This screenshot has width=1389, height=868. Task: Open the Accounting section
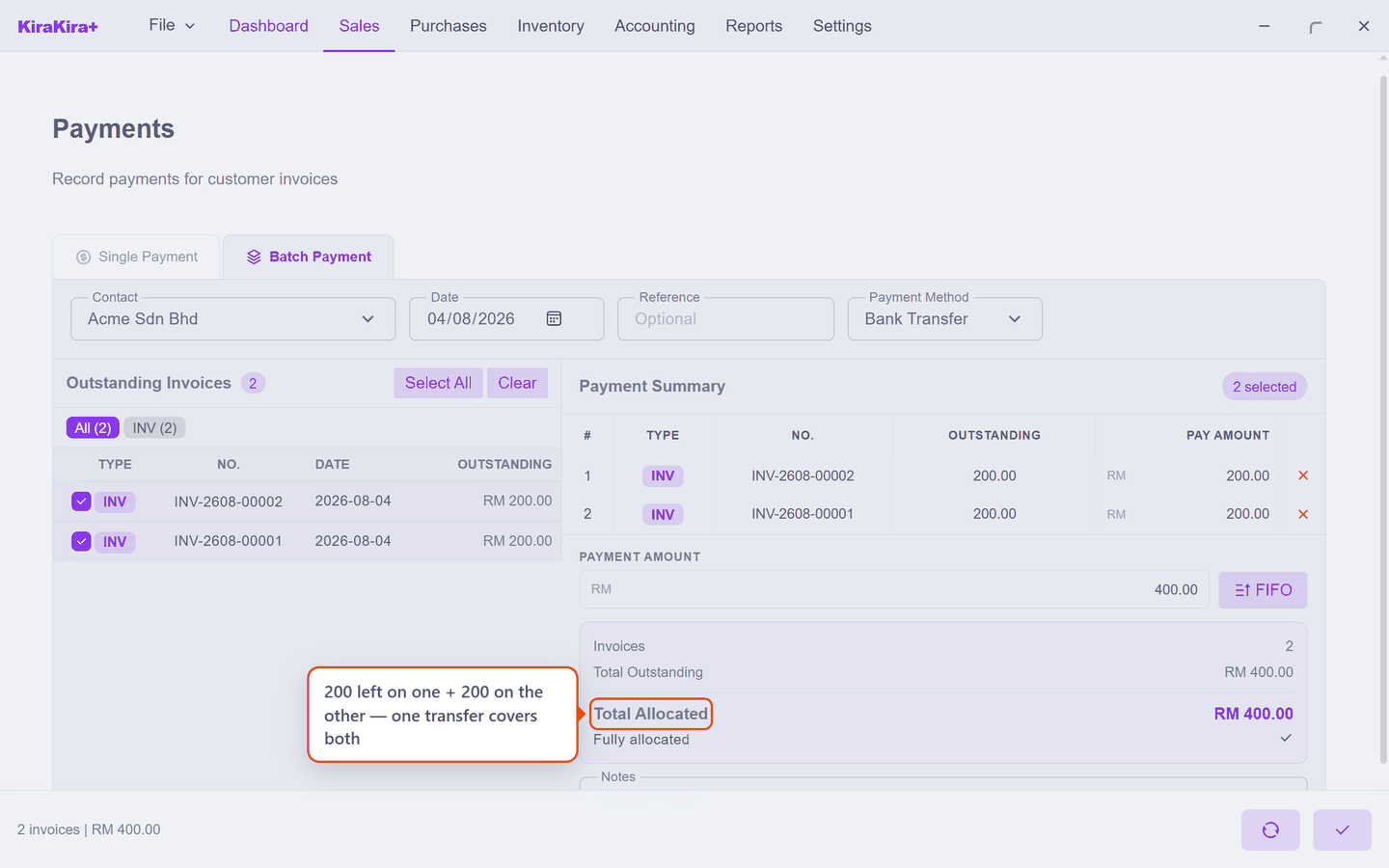pos(655,26)
